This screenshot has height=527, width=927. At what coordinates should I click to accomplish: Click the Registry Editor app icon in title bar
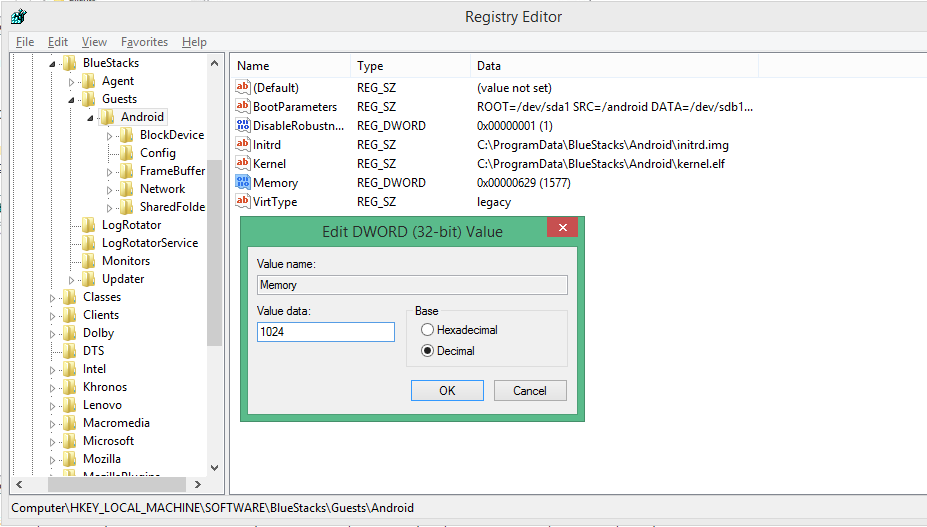(x=18, y=17)
